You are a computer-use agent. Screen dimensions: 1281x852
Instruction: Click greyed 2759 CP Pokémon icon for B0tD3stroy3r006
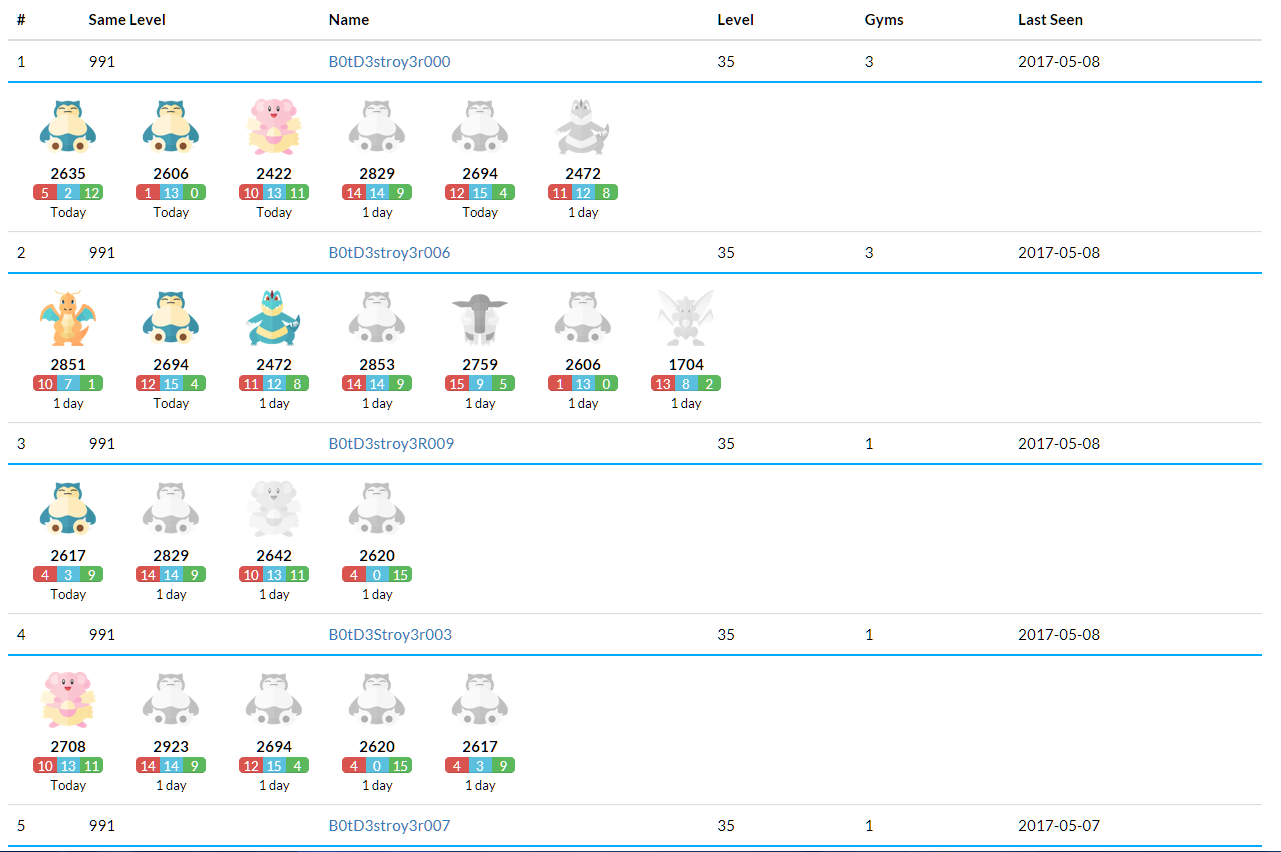(480, 317)
